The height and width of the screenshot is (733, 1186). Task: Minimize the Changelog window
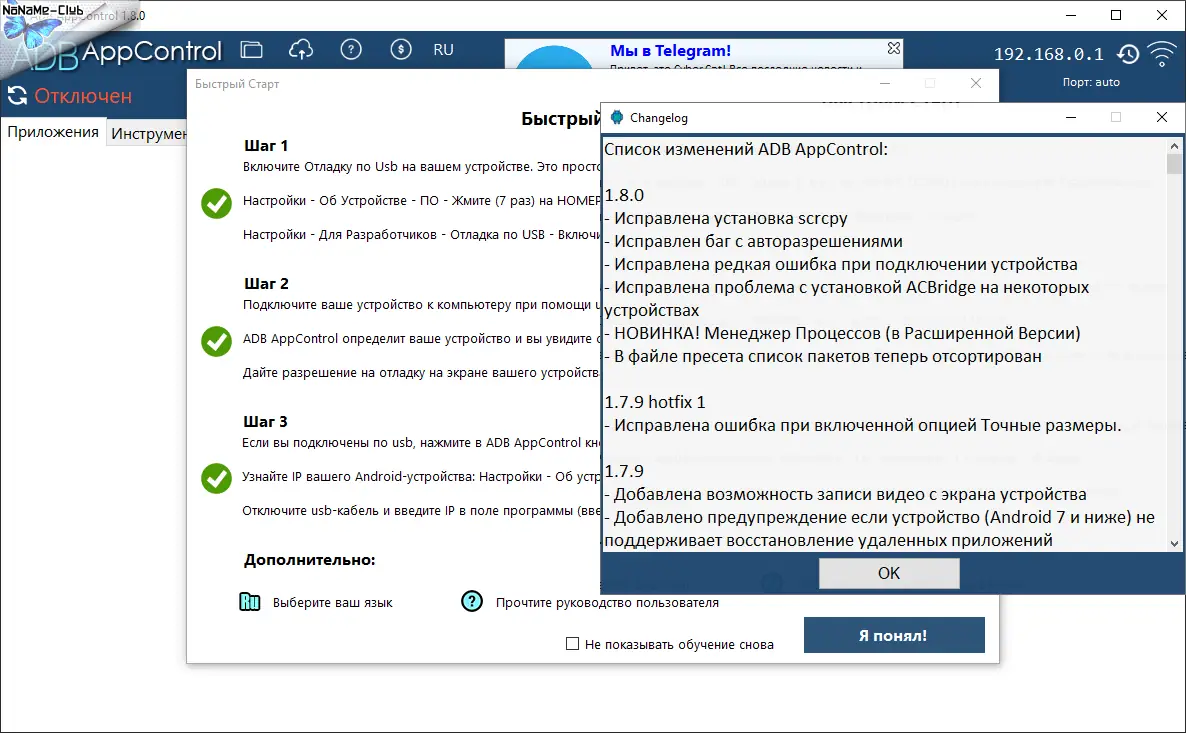tap(1071, 117)
